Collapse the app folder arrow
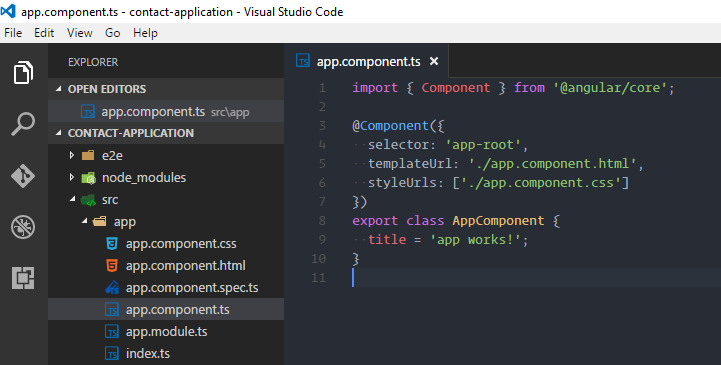 tap(84, 221)
